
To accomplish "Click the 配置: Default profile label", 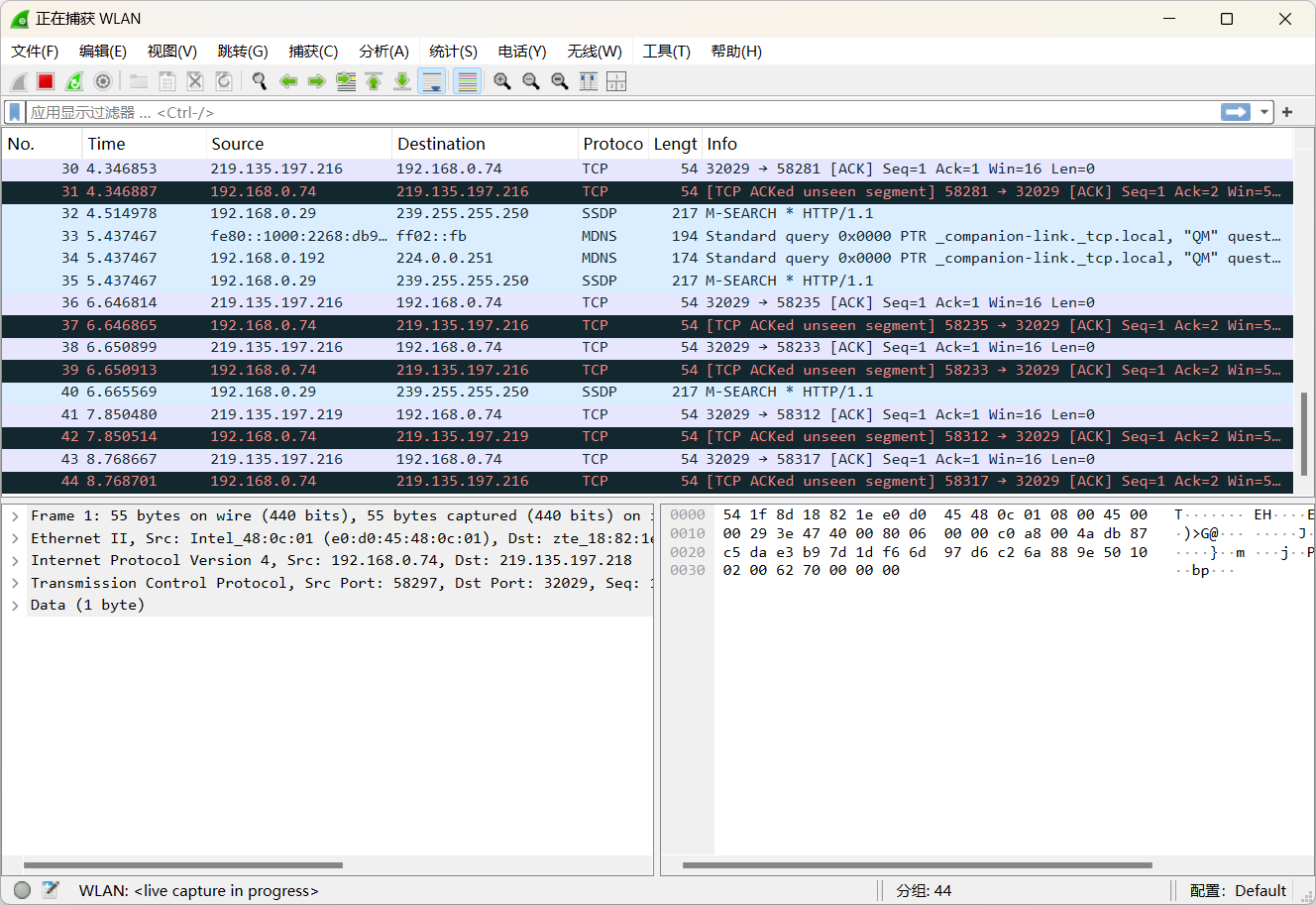I will coord(1238,891).
